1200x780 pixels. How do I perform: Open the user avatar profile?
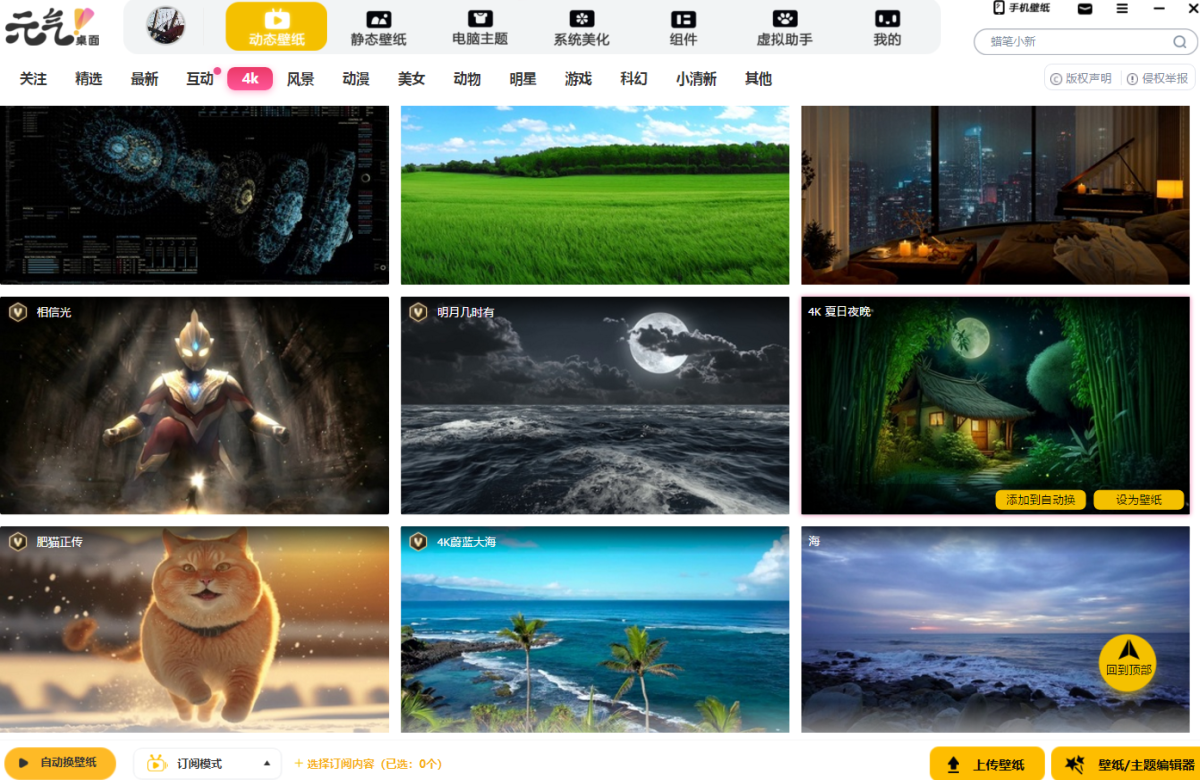pos(166,26)
